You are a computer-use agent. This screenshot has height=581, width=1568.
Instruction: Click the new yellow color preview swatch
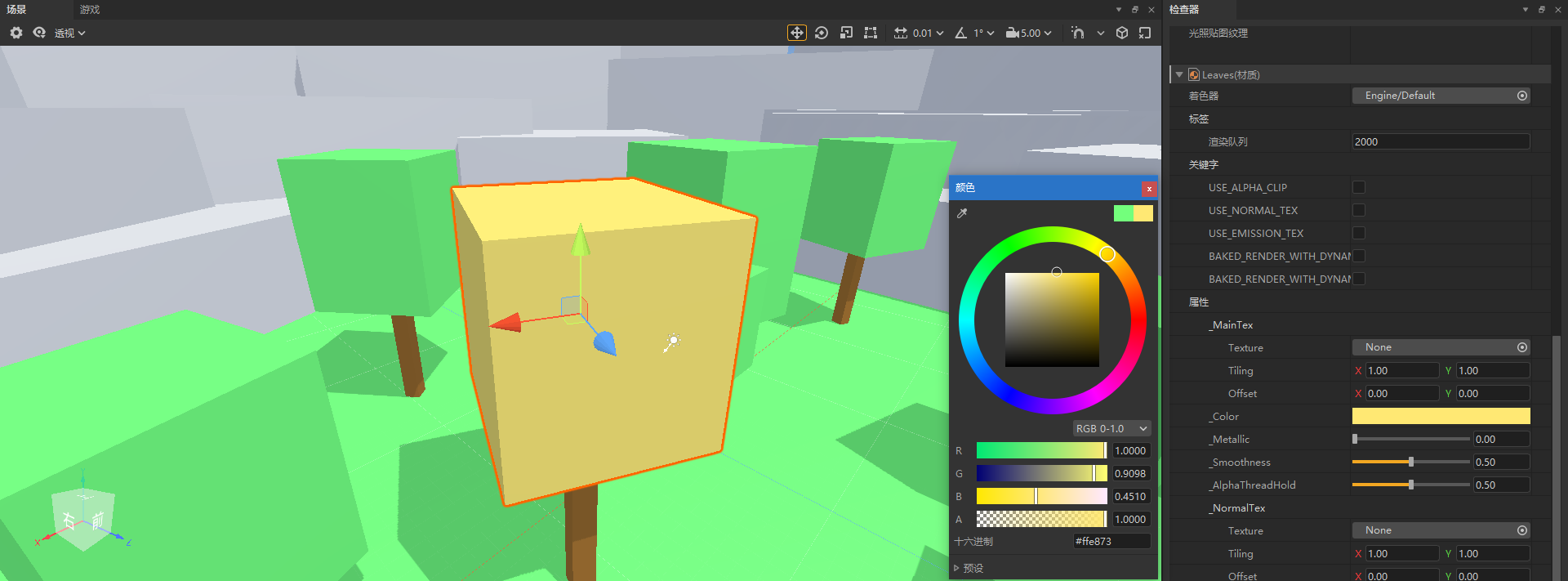click(x=1143, y=213)
